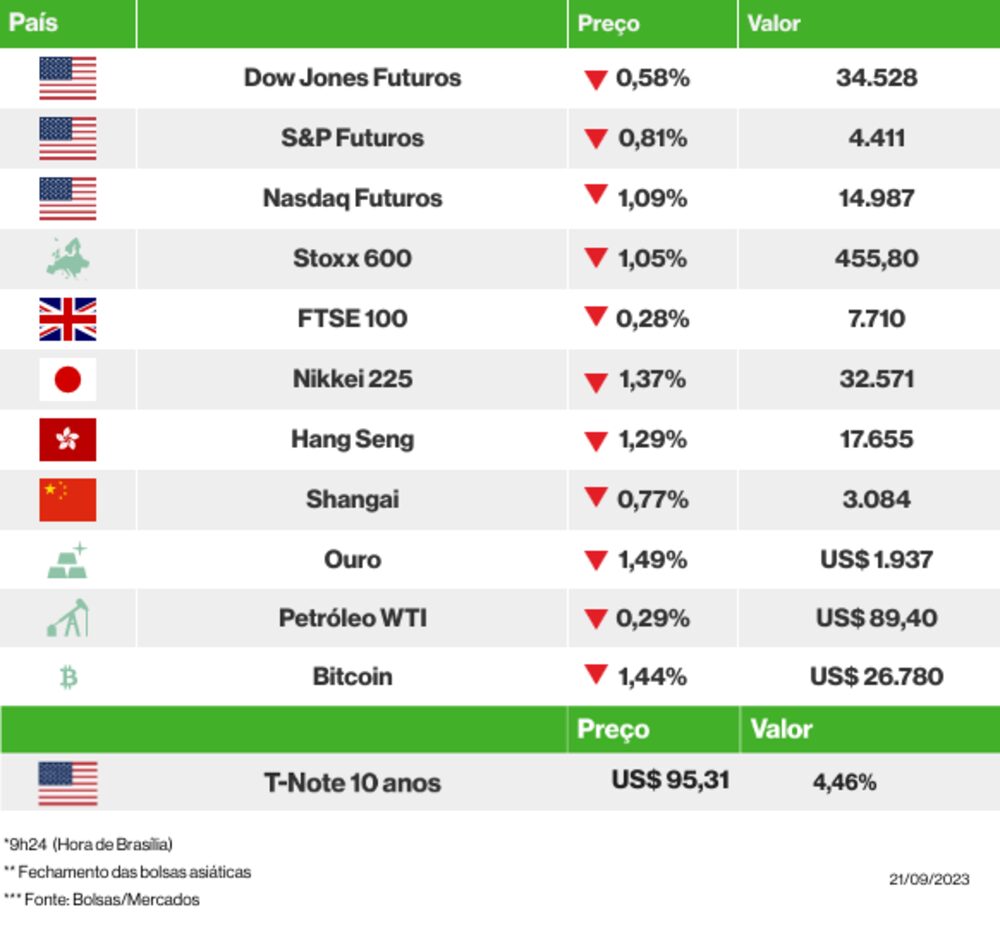Click the Bitcoin symbol icon
Viewport: 1000px width, 938px height.
click(x=69, y=678)
